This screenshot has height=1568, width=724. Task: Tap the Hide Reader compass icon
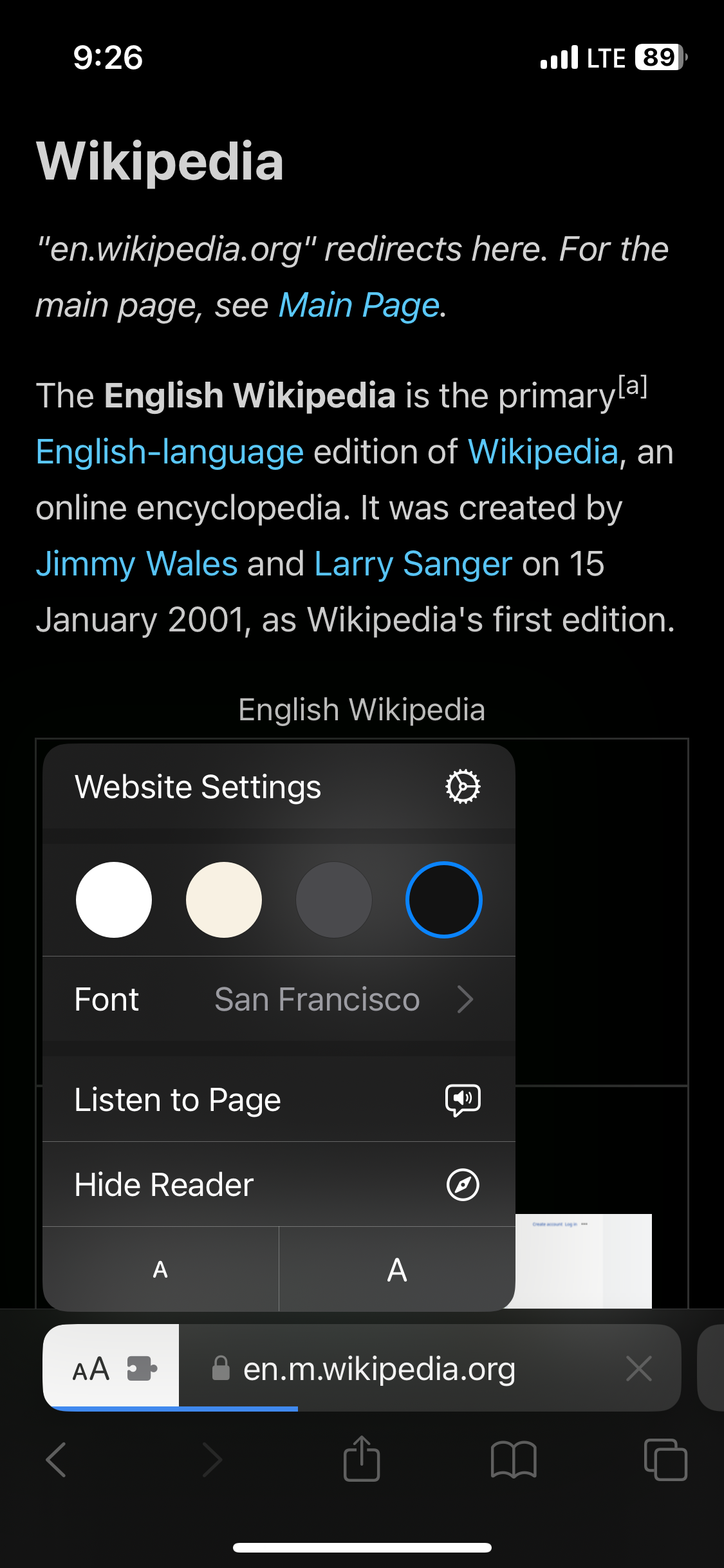pyautogui.click(x=463, y=1184)
